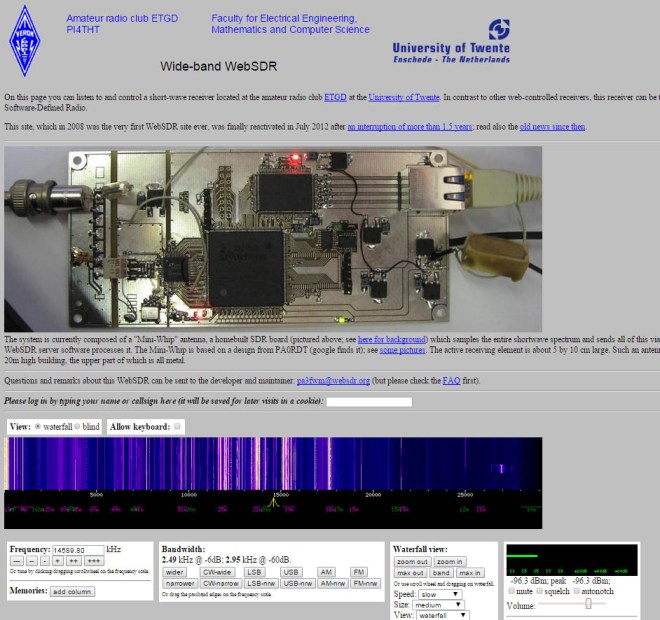Enable the Allow keyboard checkbox
Image resolution: width=660 pixels, height=620 pixels.
(x=178, y=426)
